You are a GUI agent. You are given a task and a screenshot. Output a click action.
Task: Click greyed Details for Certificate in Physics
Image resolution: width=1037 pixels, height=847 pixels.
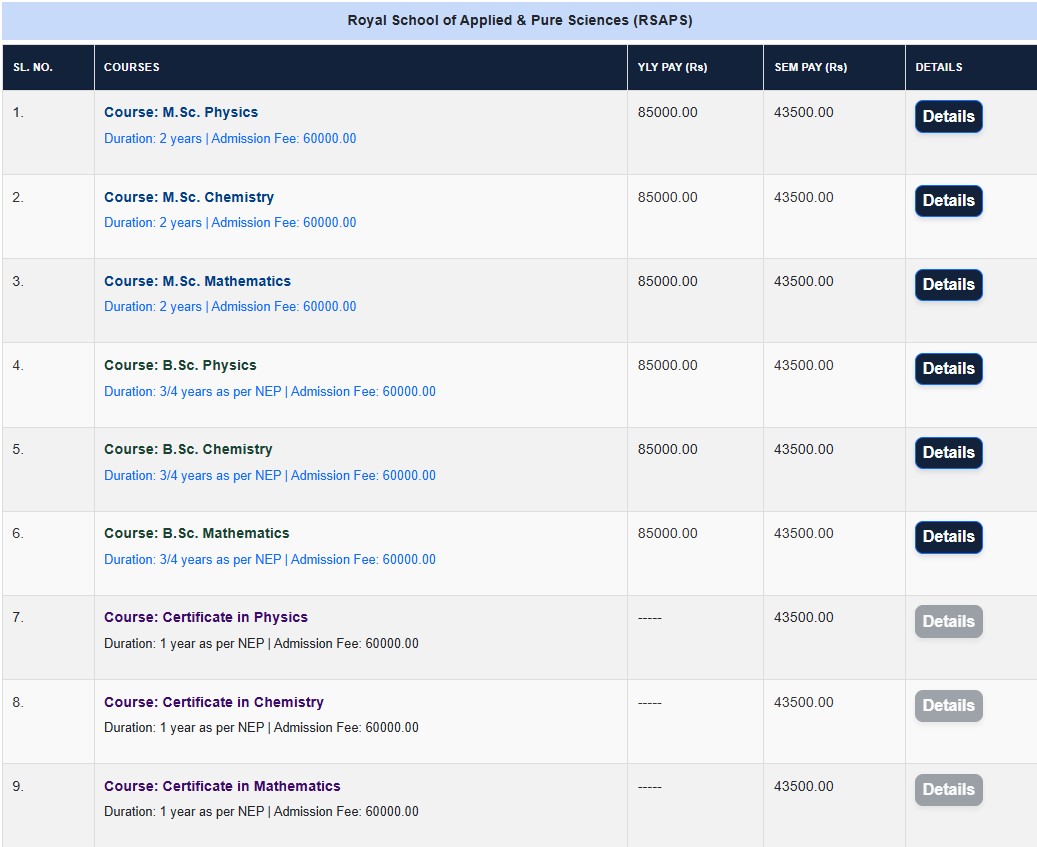pyautogui.click(x=948, y=622)
